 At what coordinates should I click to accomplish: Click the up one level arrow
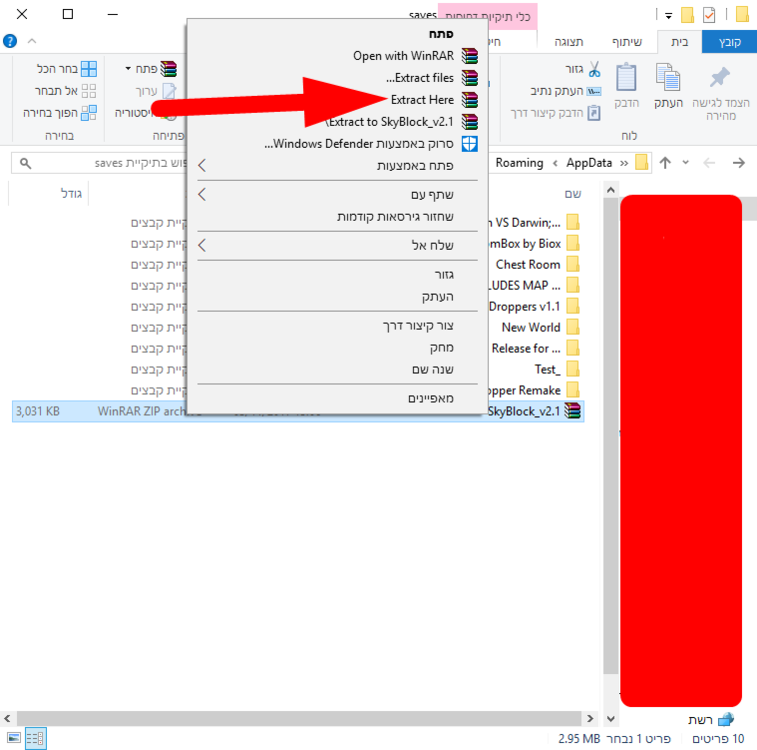(x=665, y=163)
